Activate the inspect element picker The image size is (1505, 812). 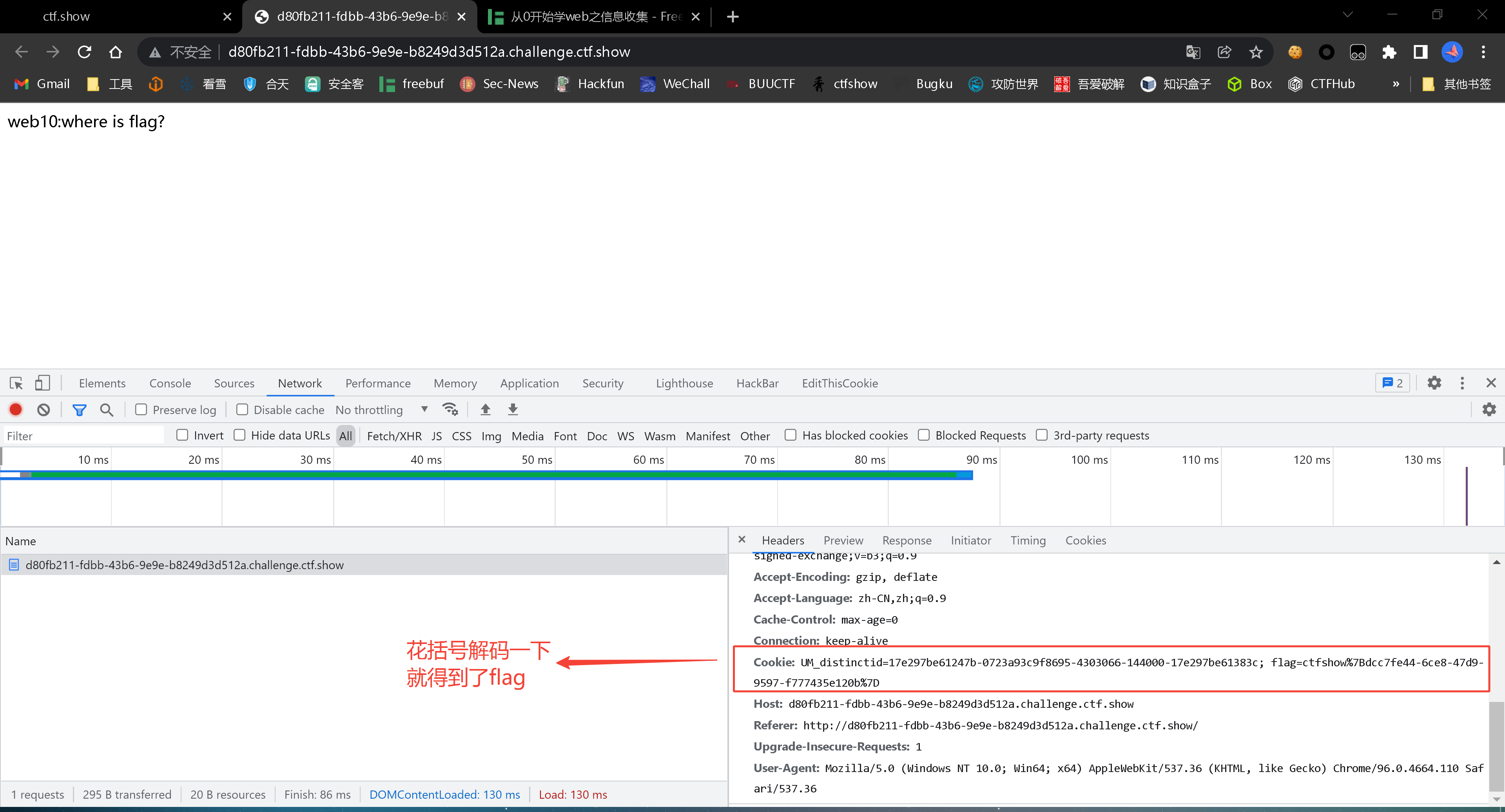(x=16, y=383)
